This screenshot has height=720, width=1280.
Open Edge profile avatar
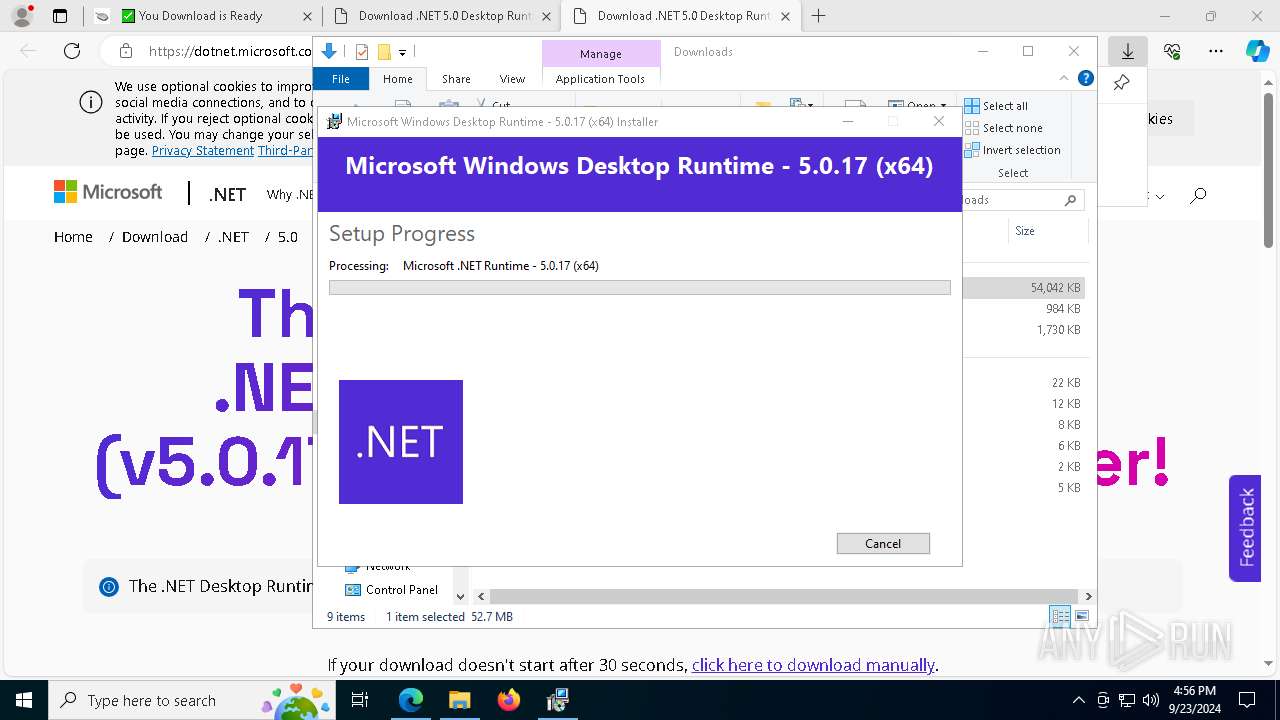point(22,16)
